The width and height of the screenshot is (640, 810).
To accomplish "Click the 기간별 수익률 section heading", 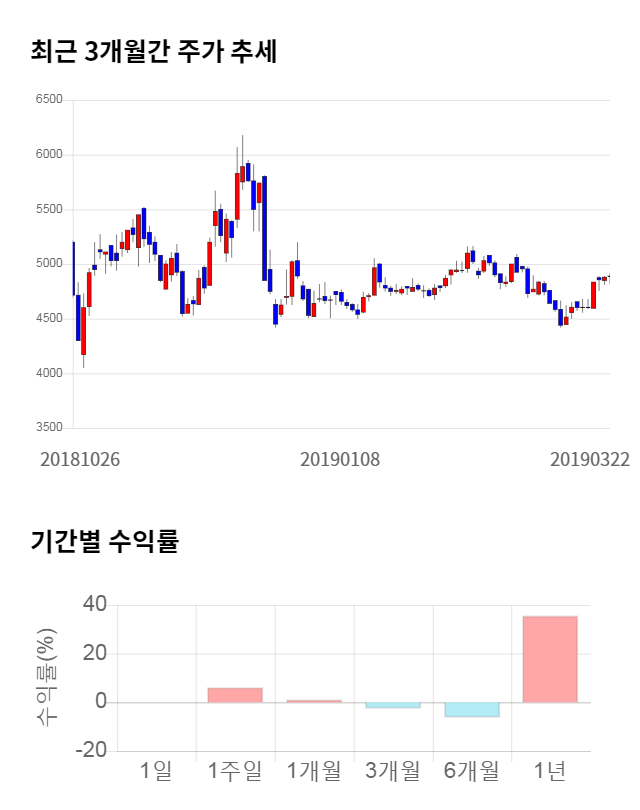I will click(x=104, y=542).
